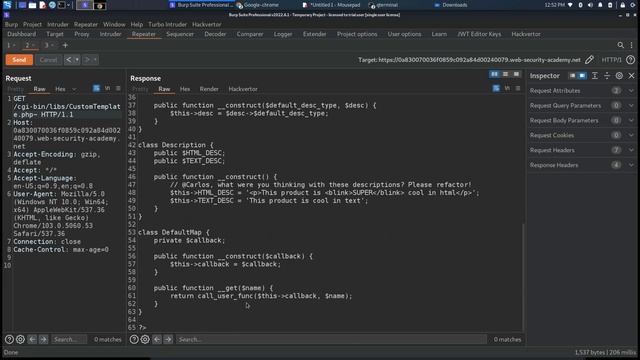This screenshot has width=640, height=360.
Task: Open the forward-history dropdown arrow
Action: coord(95,60)
